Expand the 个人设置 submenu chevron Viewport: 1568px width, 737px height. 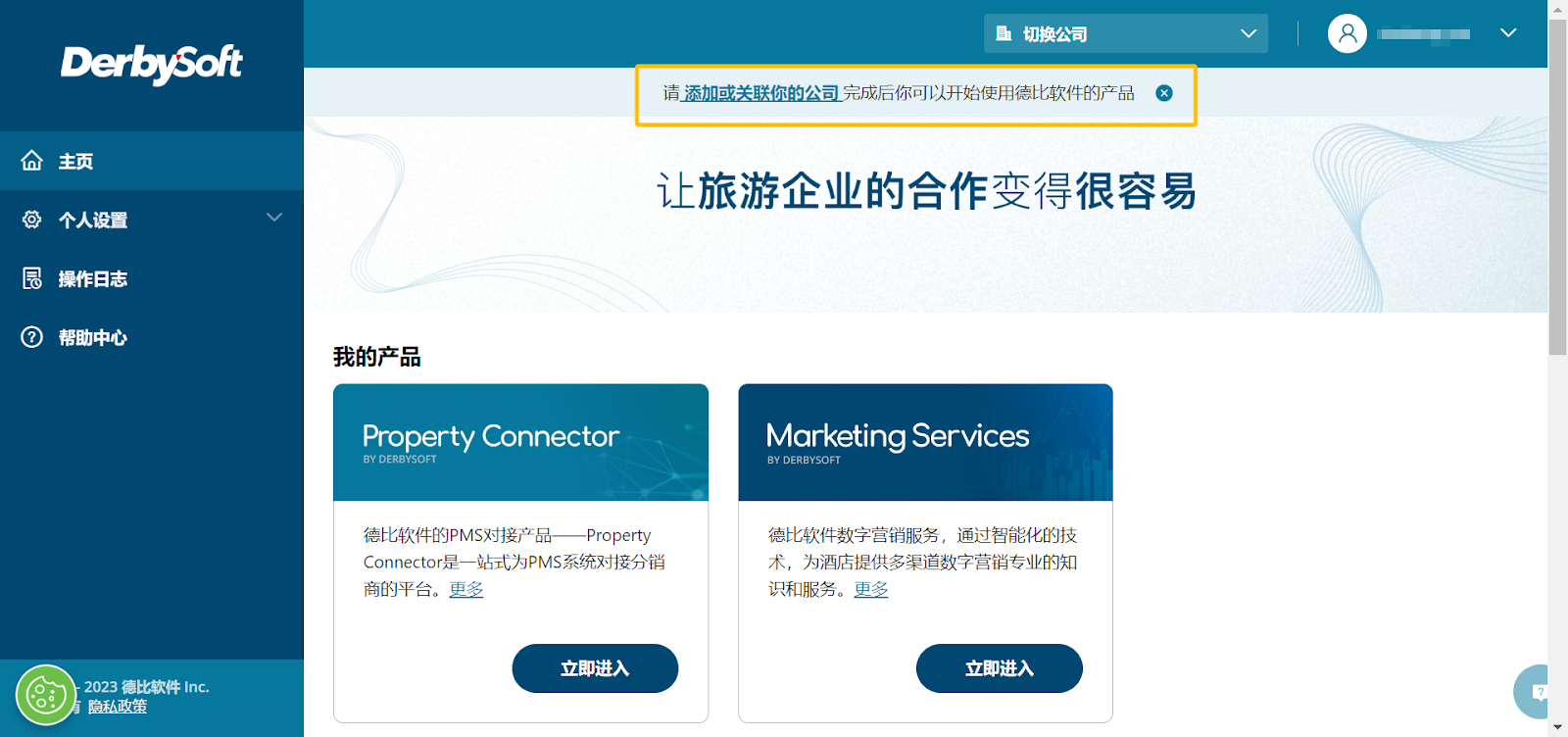tap(274, 218)
